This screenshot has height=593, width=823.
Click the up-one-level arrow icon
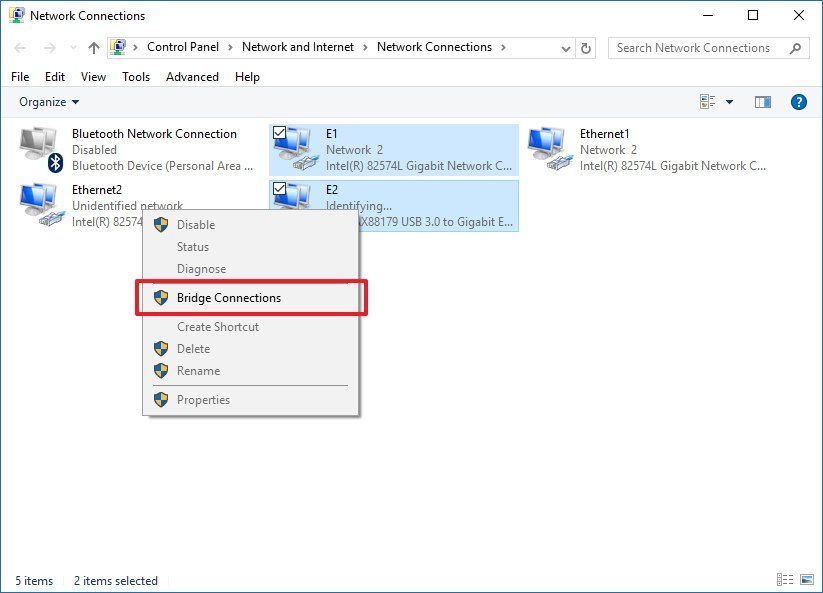click(x=92, y=47)
